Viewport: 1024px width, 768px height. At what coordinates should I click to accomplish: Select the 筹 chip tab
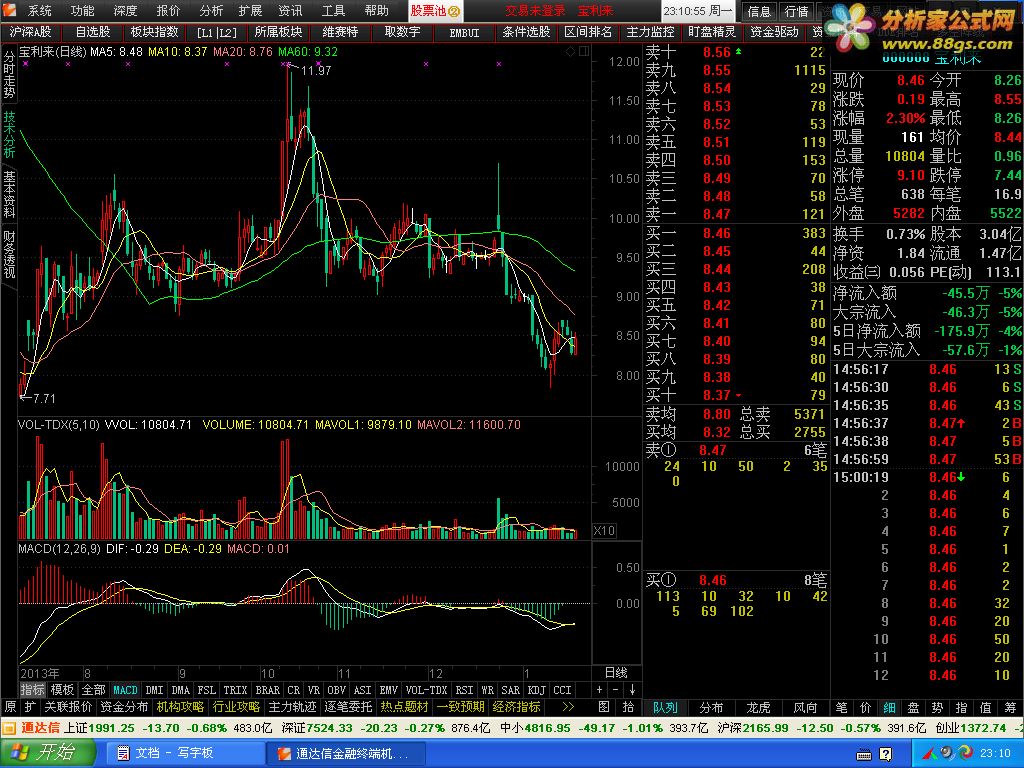1010,707
